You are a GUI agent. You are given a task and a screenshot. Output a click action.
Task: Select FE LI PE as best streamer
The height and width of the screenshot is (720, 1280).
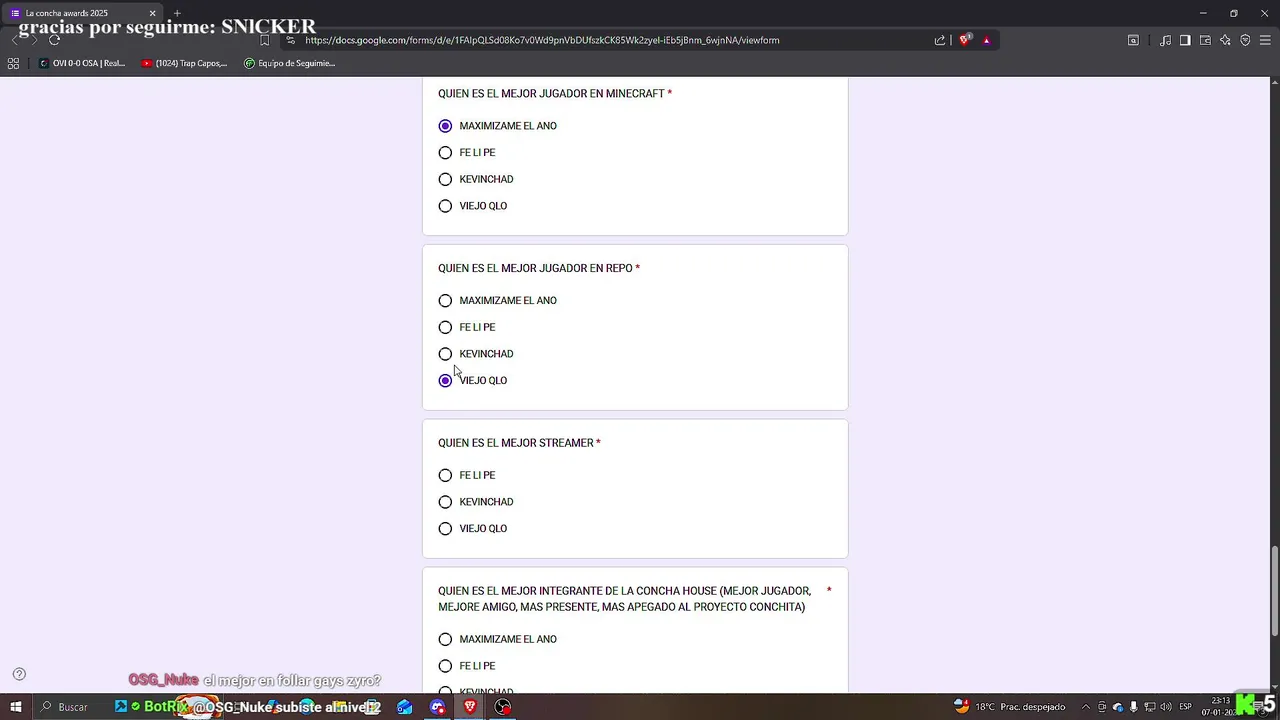click(x=445, y=475)
